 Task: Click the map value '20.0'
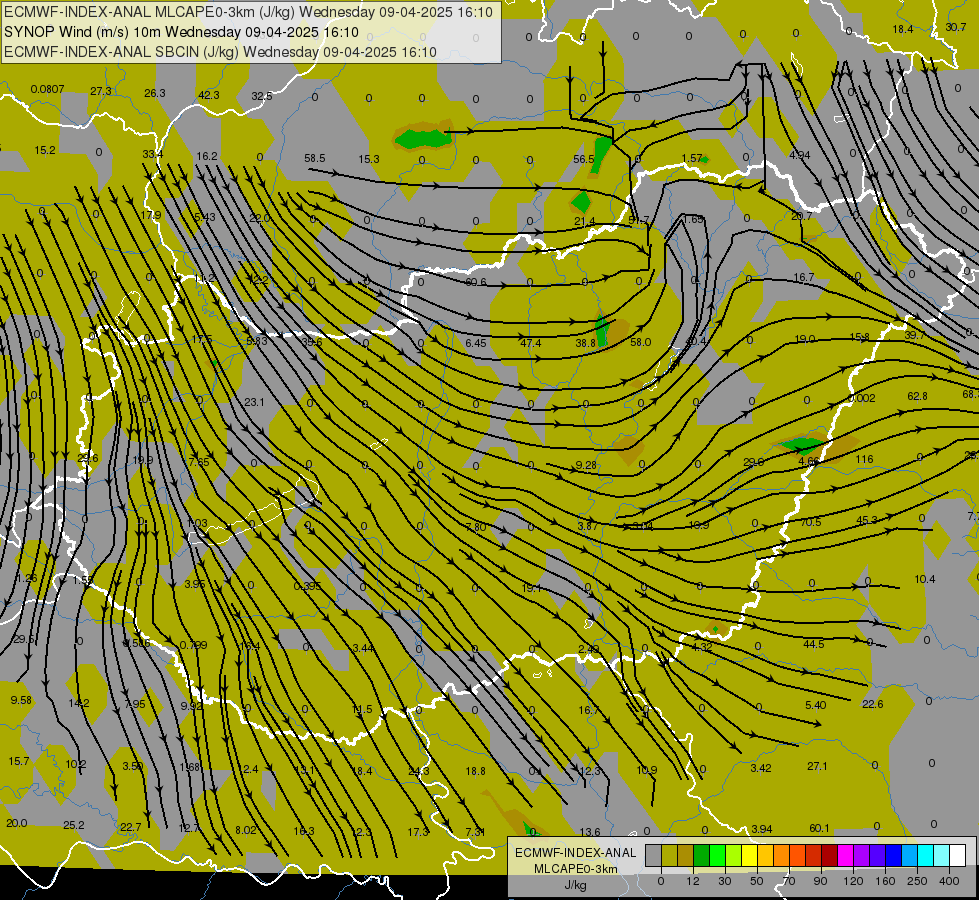coord(16,823)
